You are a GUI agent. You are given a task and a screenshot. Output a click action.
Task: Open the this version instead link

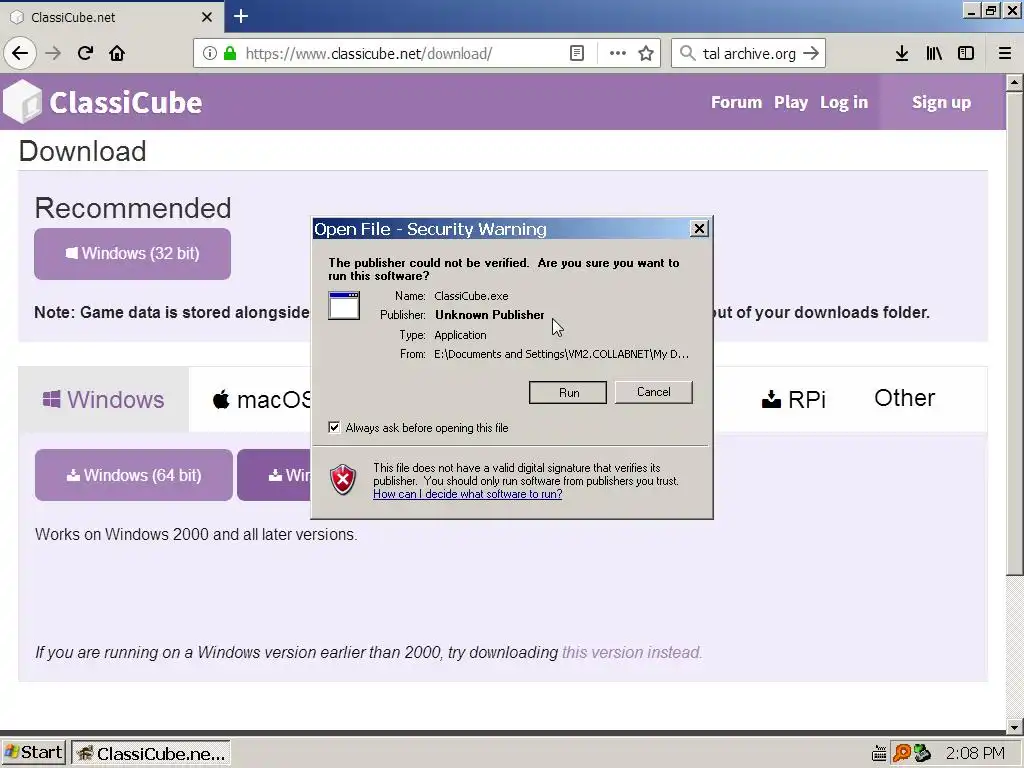pos(632,652)
